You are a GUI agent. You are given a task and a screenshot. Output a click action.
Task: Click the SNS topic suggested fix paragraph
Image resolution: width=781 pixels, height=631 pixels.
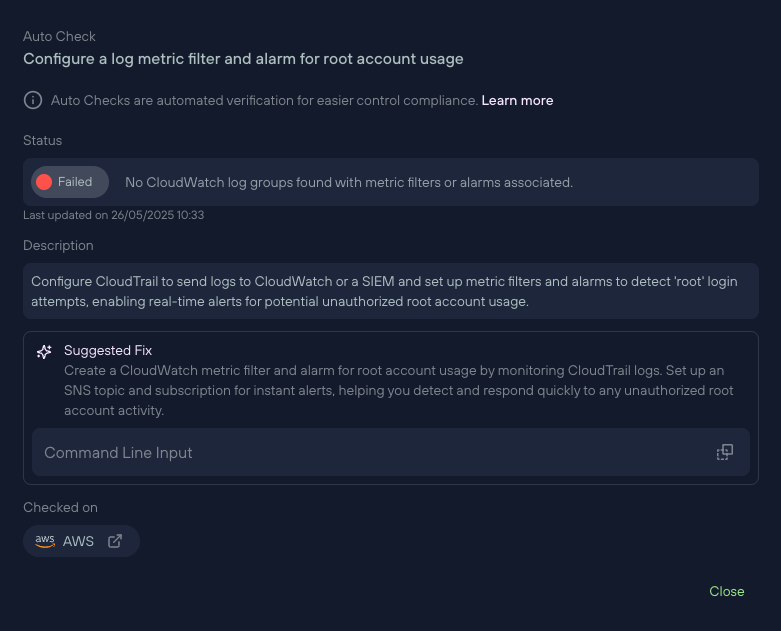point(398,390)
